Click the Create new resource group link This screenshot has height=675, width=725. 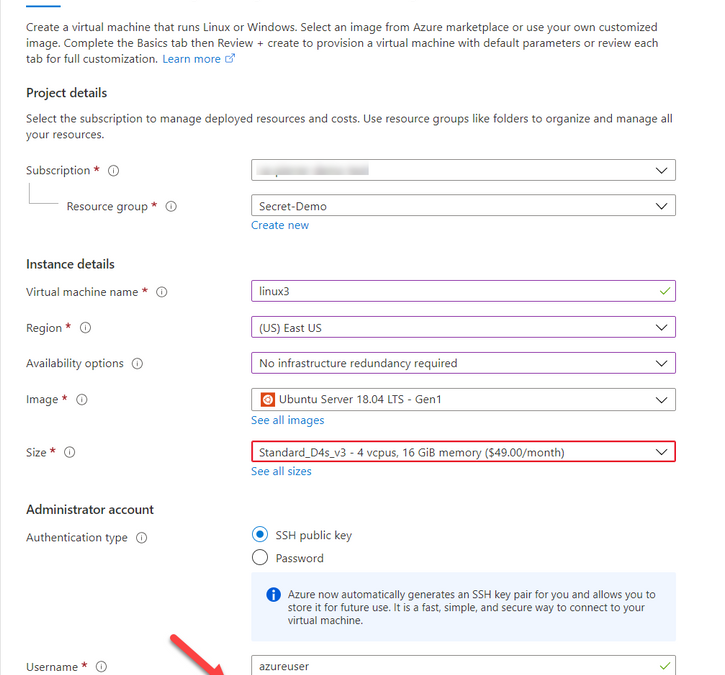280,225
